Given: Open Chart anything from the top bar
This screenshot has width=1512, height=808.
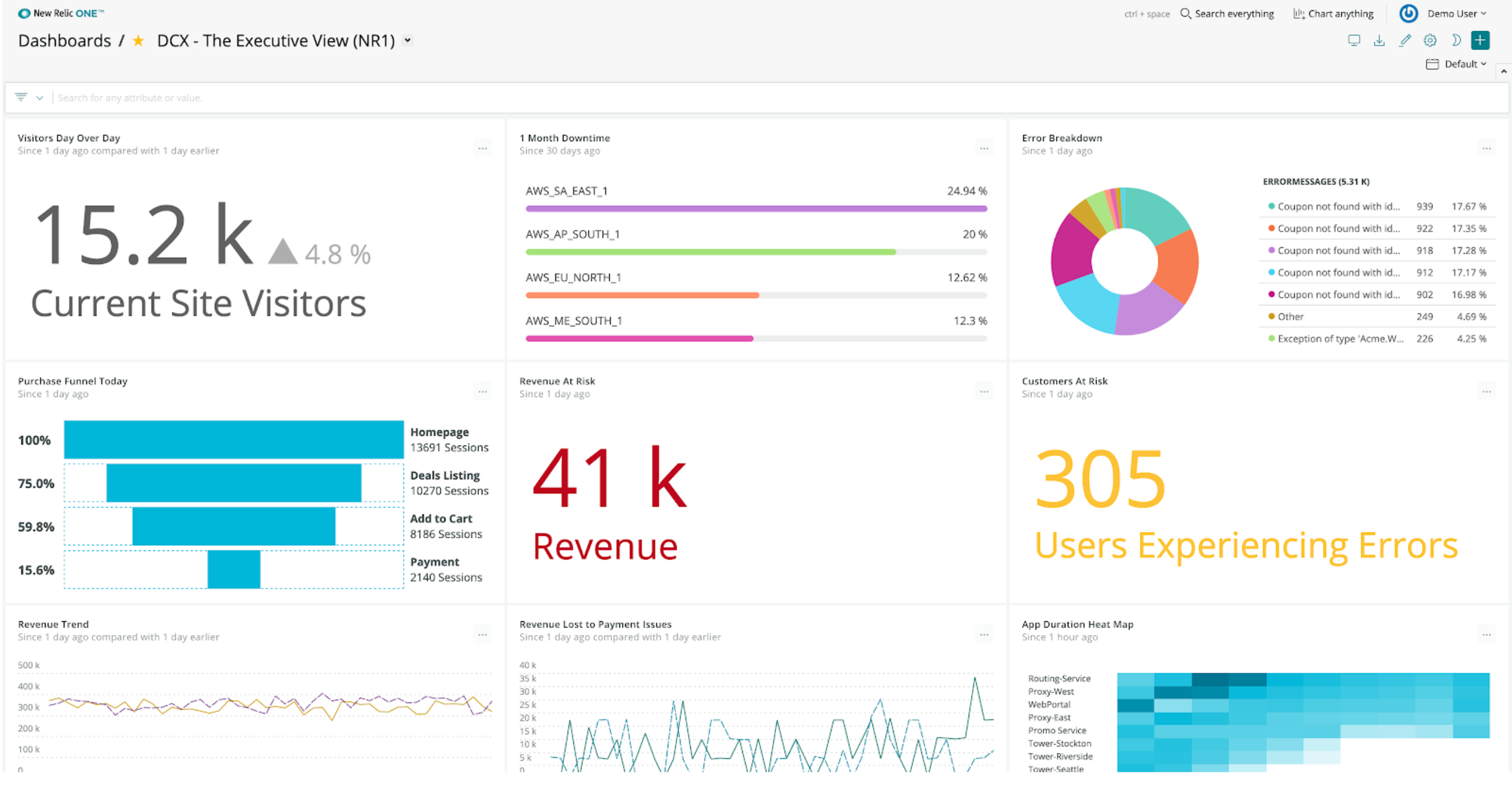Looking at the screenshot, I should [1333, 13].
